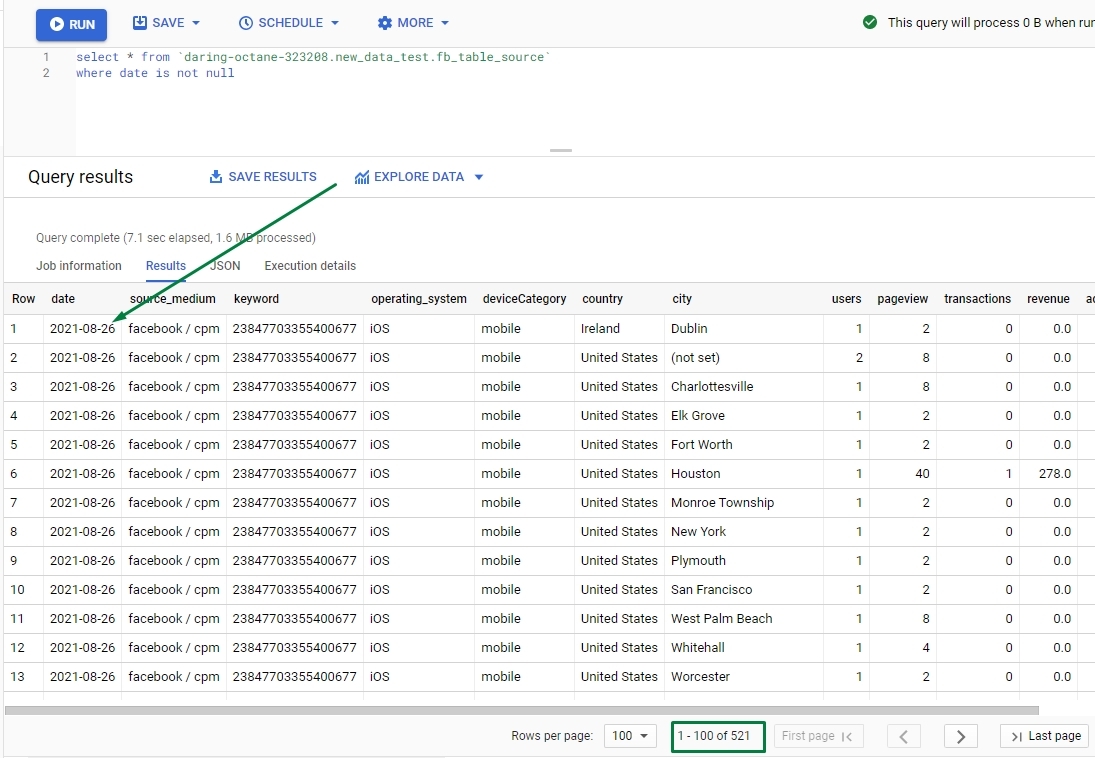Click the previous page chevron
This screenshot has width=1095, height=758.
[903, 736]
